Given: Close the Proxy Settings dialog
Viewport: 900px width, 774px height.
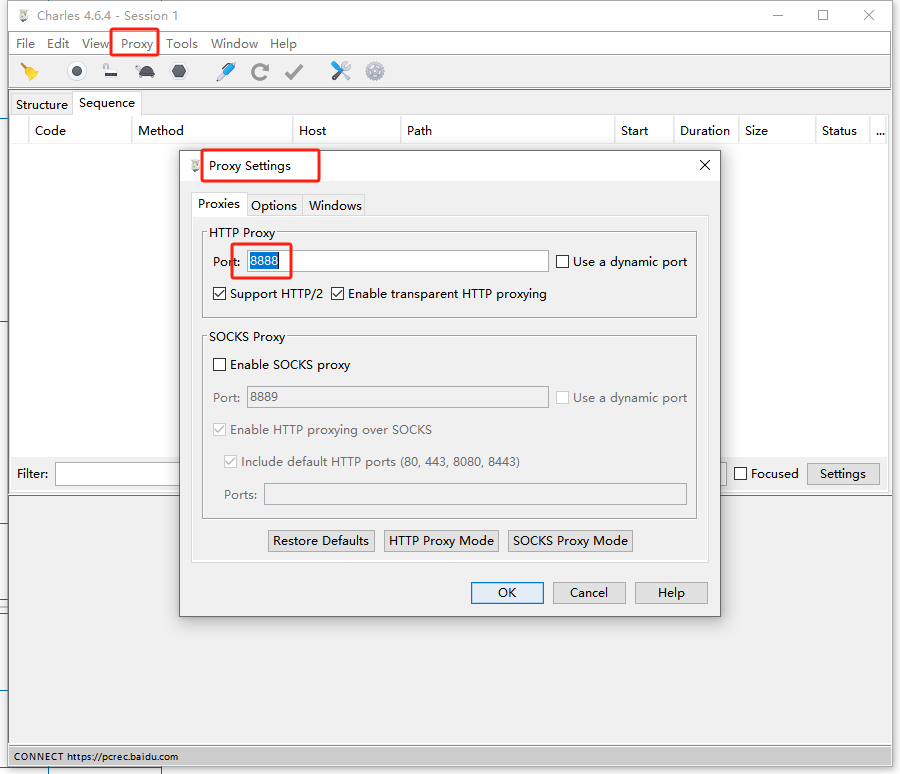Looking at the screenshot, I should coord(705,165).
